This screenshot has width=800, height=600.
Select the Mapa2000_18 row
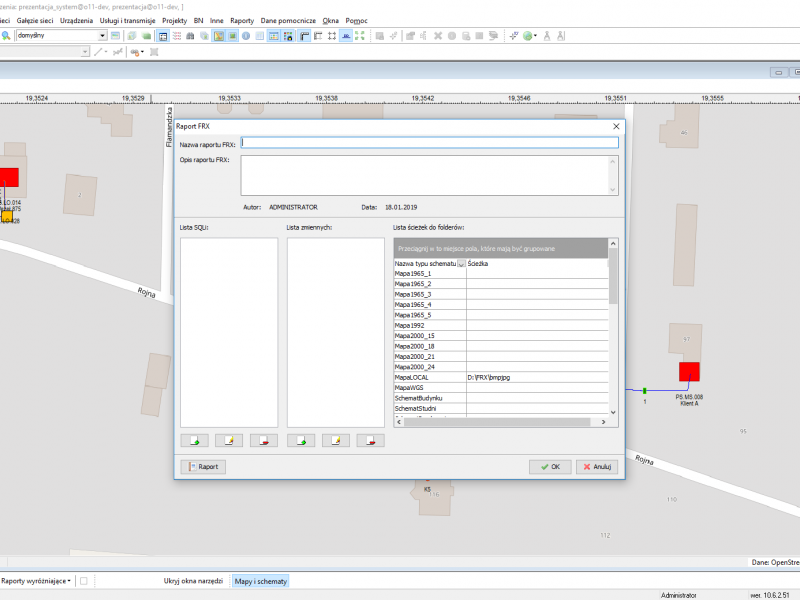pyautogui.click(x=501, y=346)
